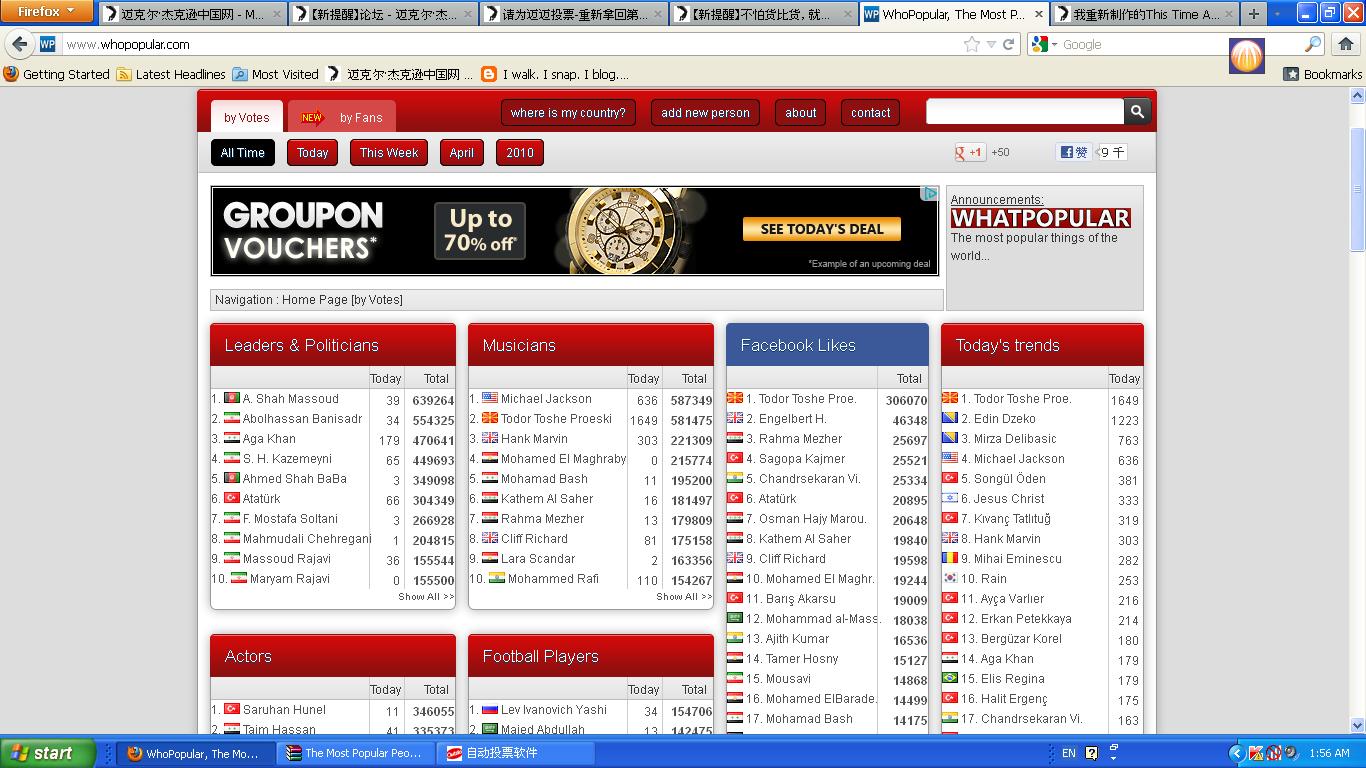Click the Windows start button
Viewport: 1366px width, 768px height.
(x=47, y=753)
